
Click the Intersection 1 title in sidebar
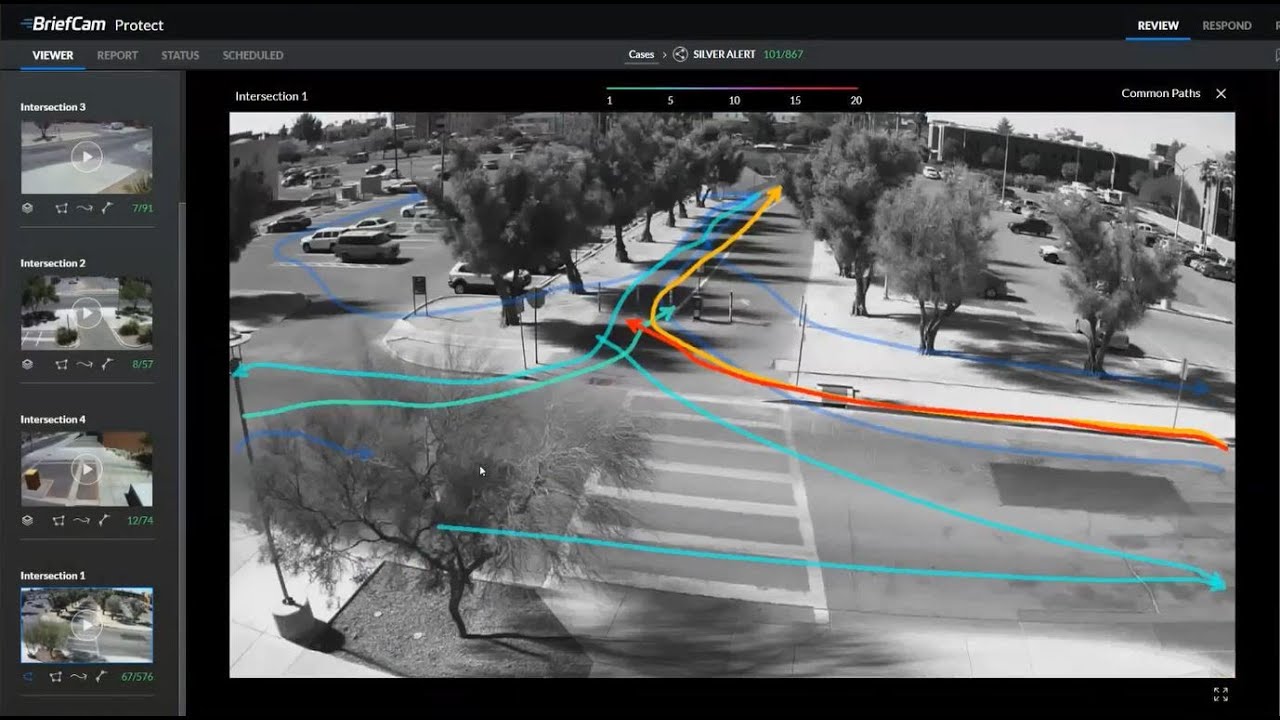pos(53,575)
